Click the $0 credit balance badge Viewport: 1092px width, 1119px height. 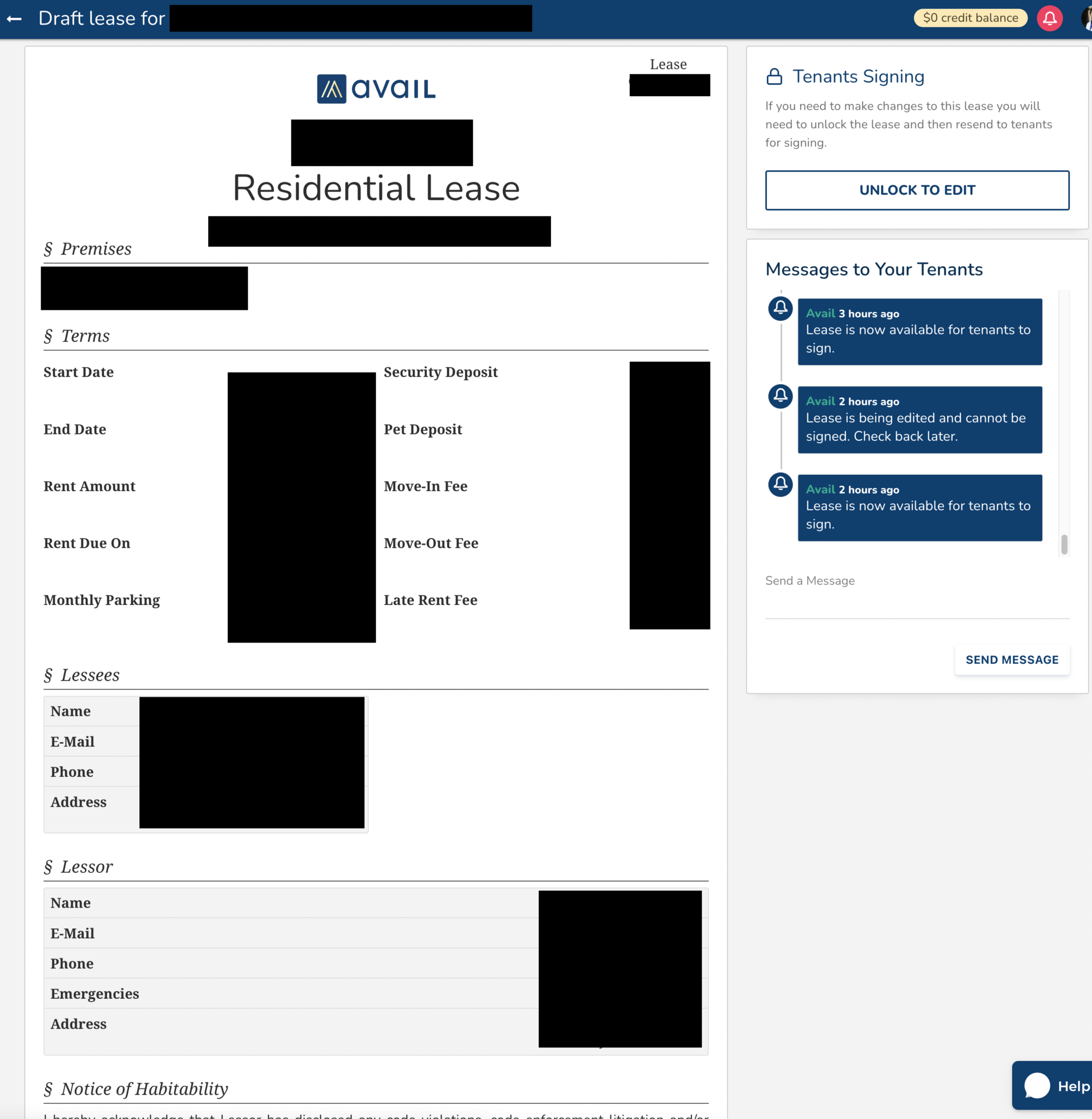tap(970, 18)
